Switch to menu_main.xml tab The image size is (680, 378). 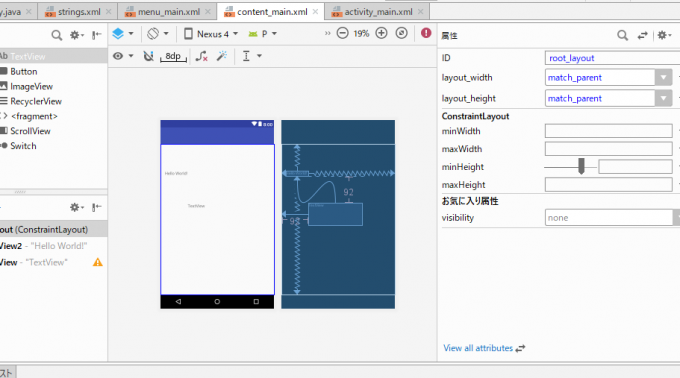click(x=168, y=12)
